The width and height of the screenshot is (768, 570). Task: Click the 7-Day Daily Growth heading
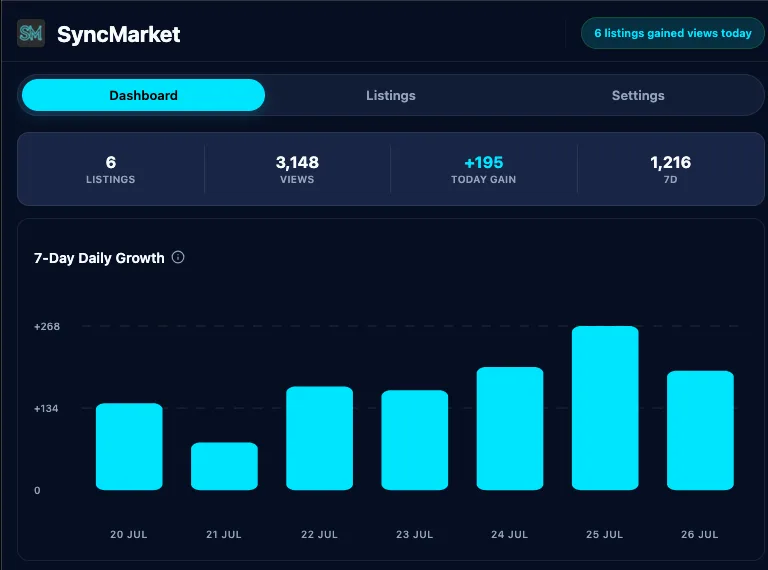(x=99, y=258)
